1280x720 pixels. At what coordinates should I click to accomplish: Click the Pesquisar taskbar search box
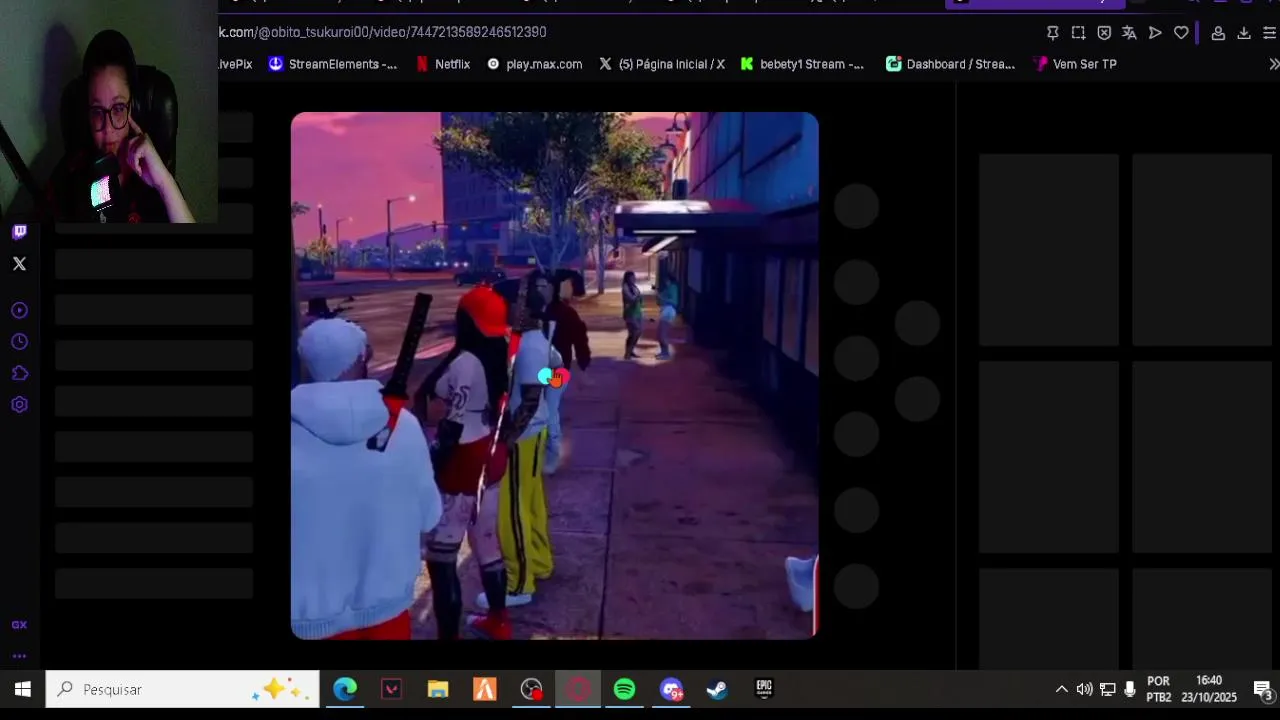[183, 690]
